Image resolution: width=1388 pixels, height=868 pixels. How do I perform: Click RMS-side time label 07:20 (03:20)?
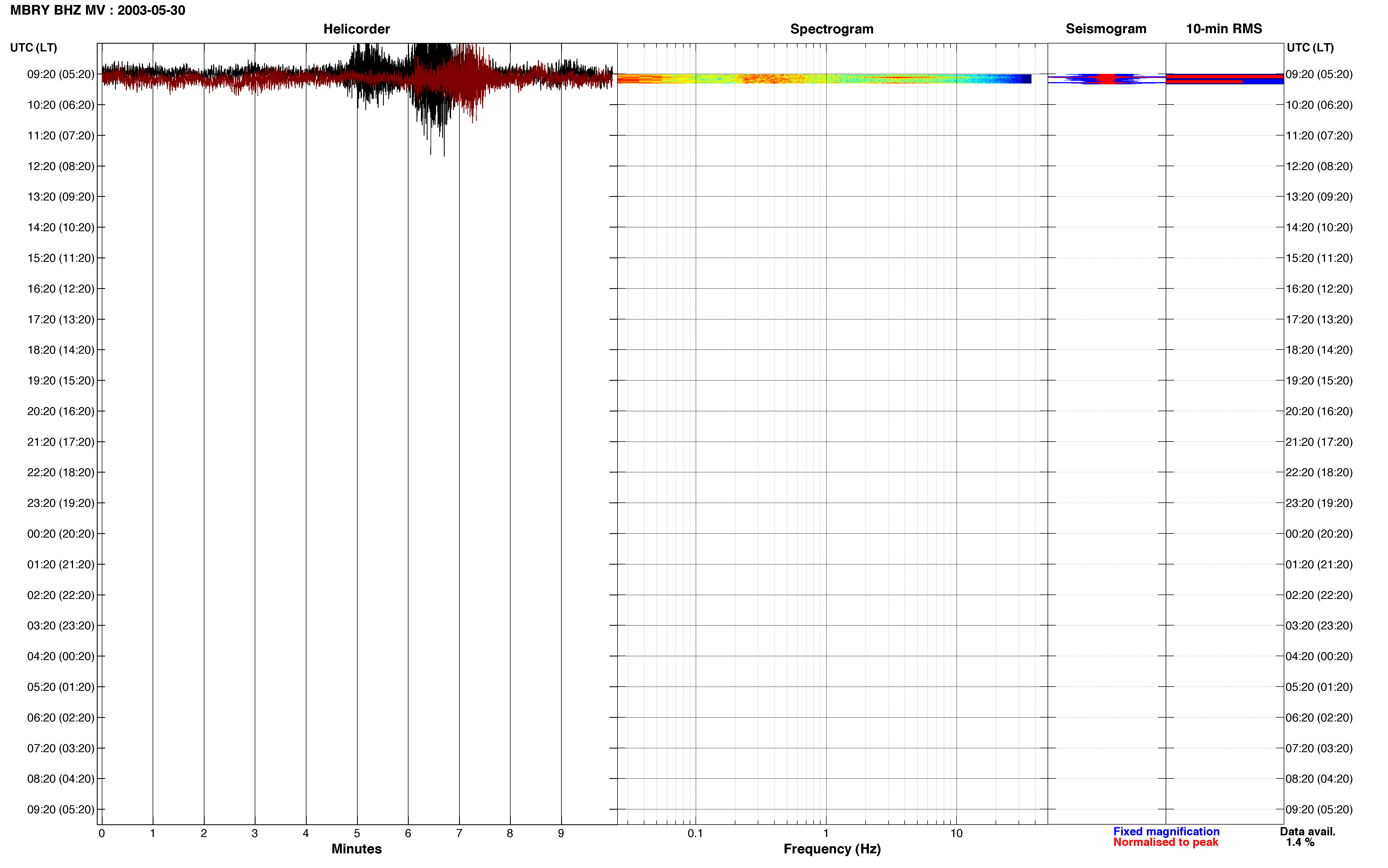(x=1319, y=749)
